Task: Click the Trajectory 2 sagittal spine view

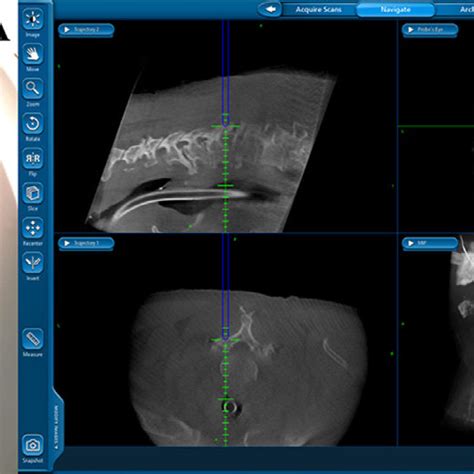Action: click(x=226, y=127)
